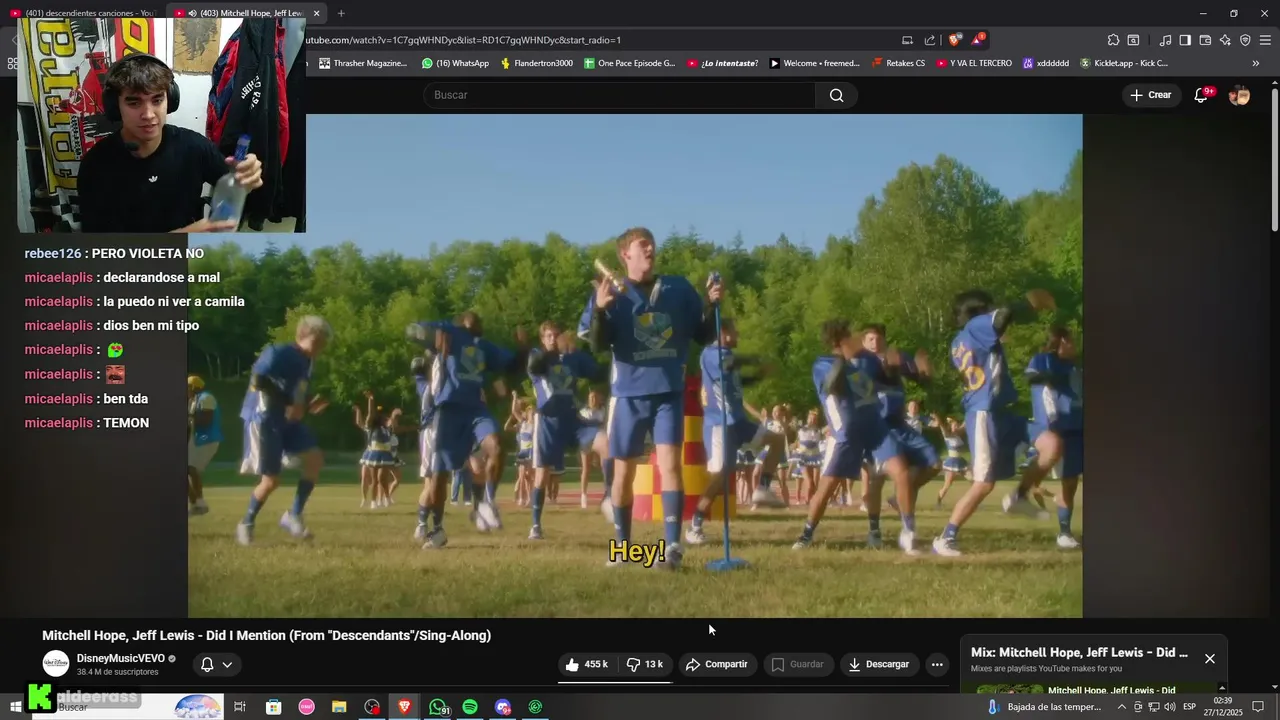Click the browser address bar URL
The width and height of the screenshot is (1280, 720).
point(463,40)
